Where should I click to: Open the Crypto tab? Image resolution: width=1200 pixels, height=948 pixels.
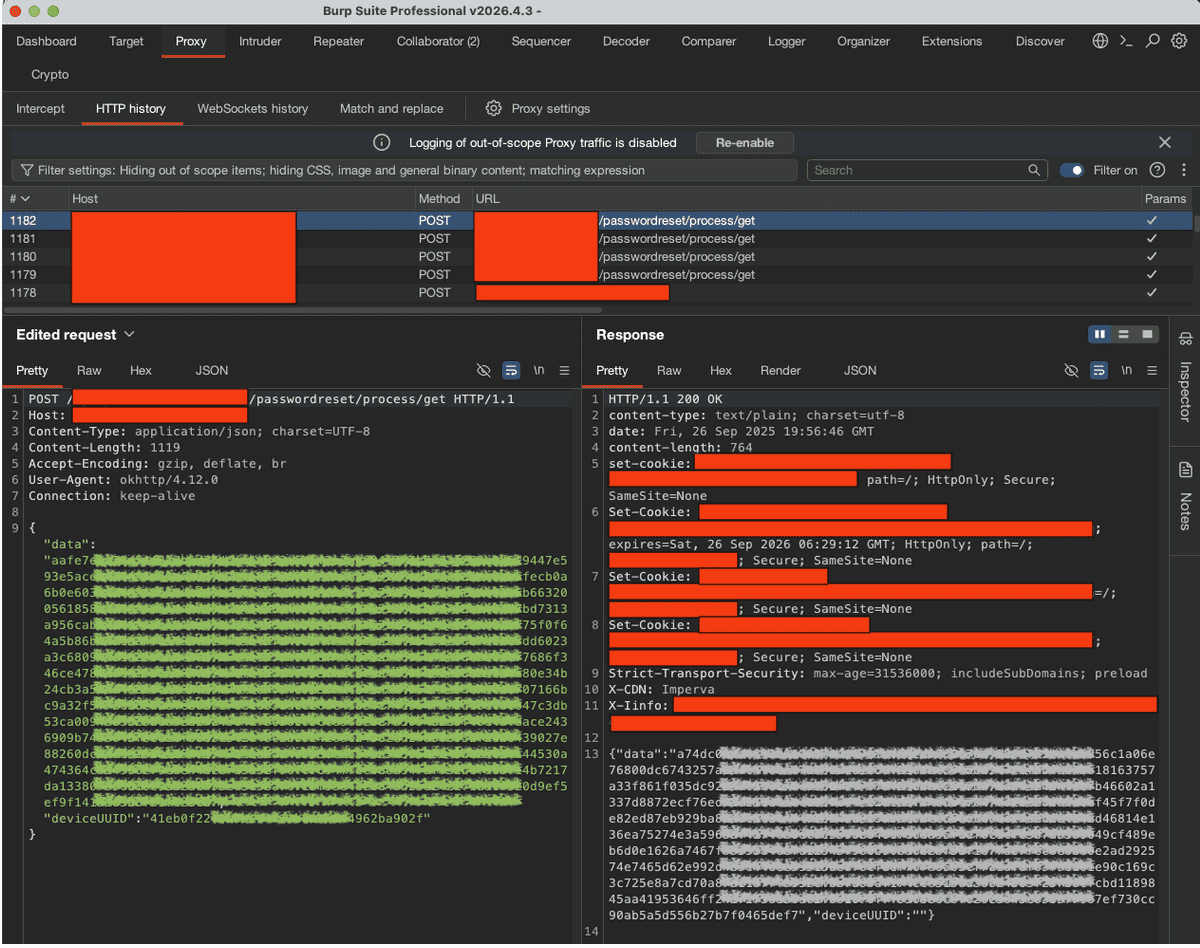point(50,75)
